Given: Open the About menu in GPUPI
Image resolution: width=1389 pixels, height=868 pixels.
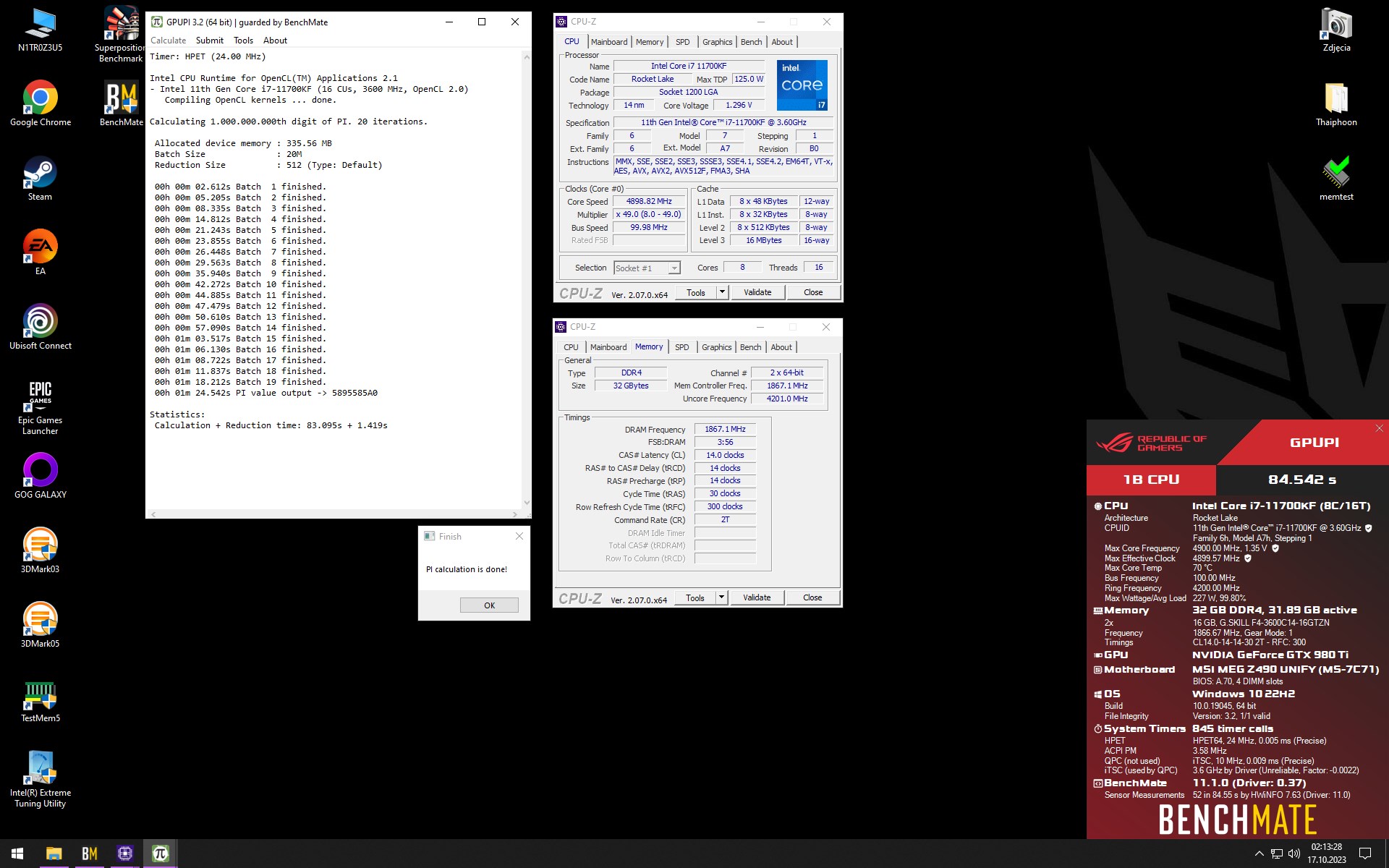Looking at the screenshot, I should point(275,41).
